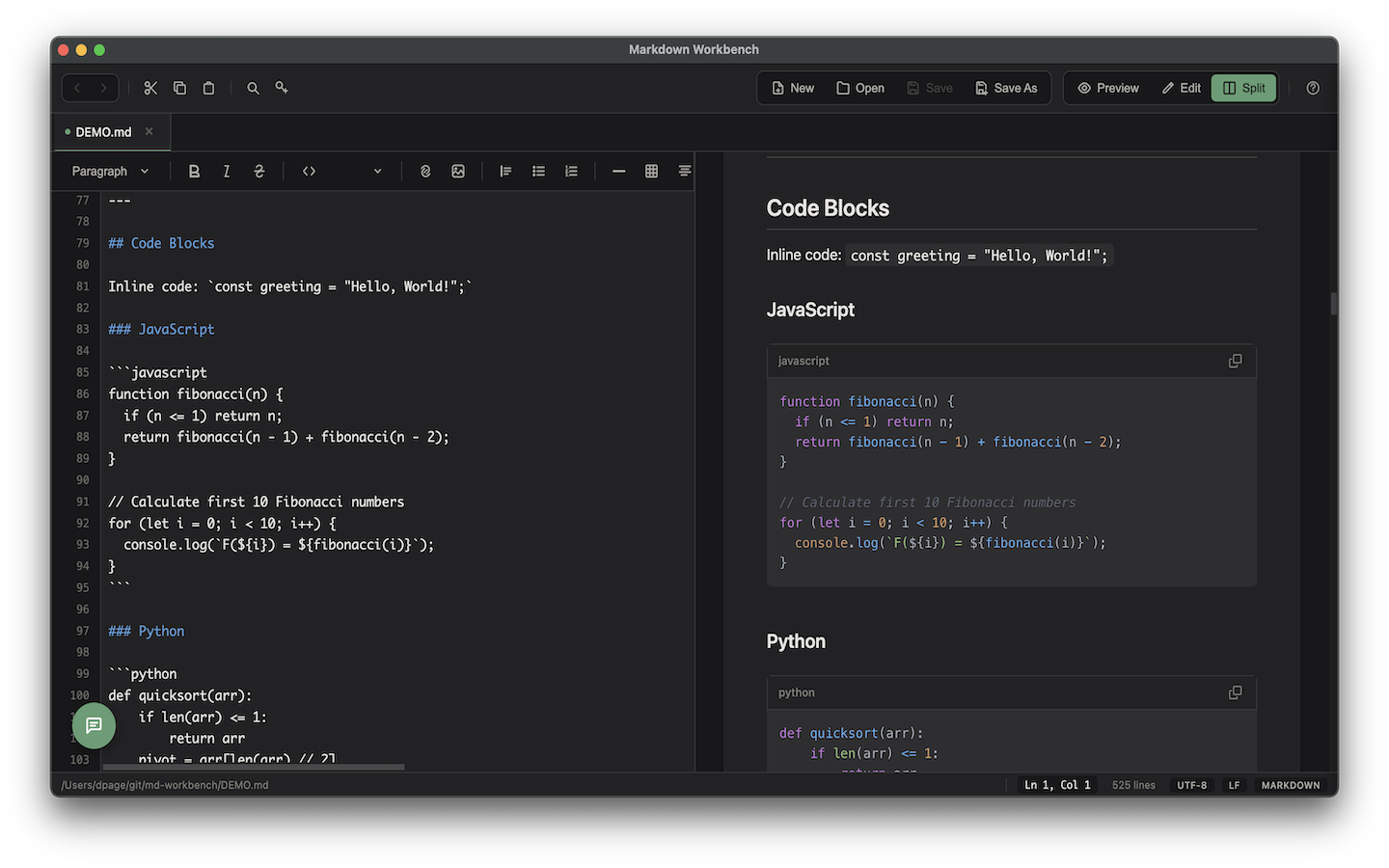Insert a horizontal rule
Screen dimensions: 1389x868
coord(618,171)
